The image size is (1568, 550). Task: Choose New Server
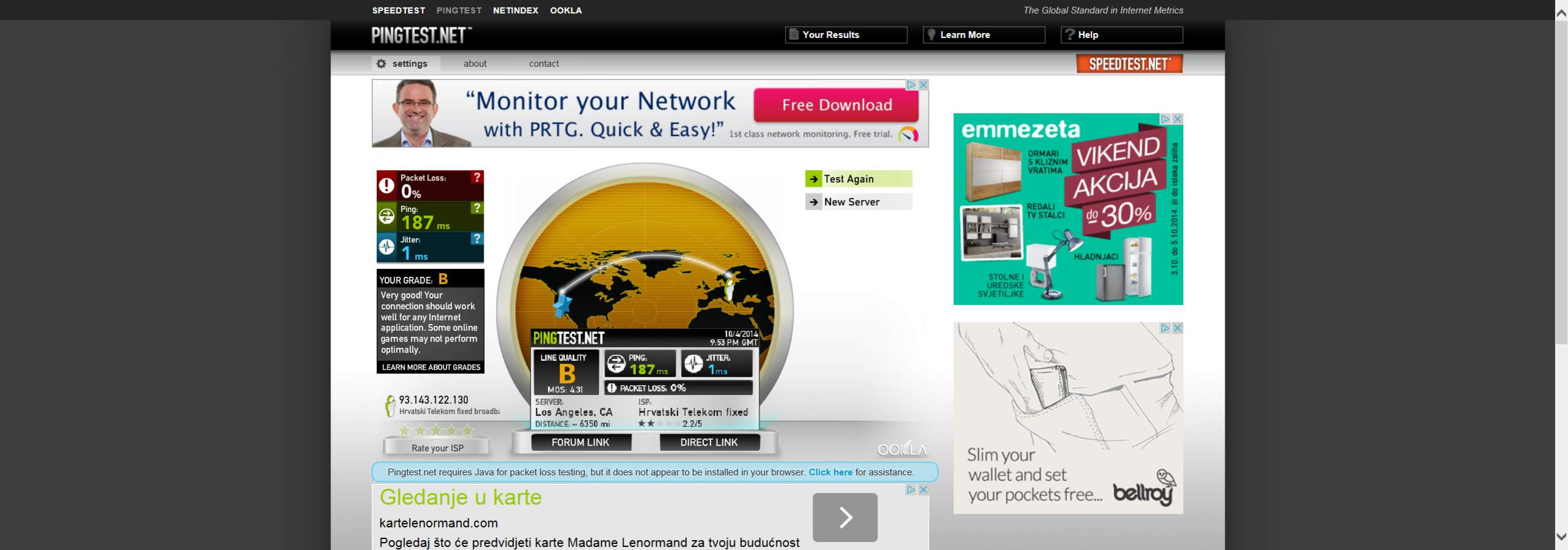[858, 202]
